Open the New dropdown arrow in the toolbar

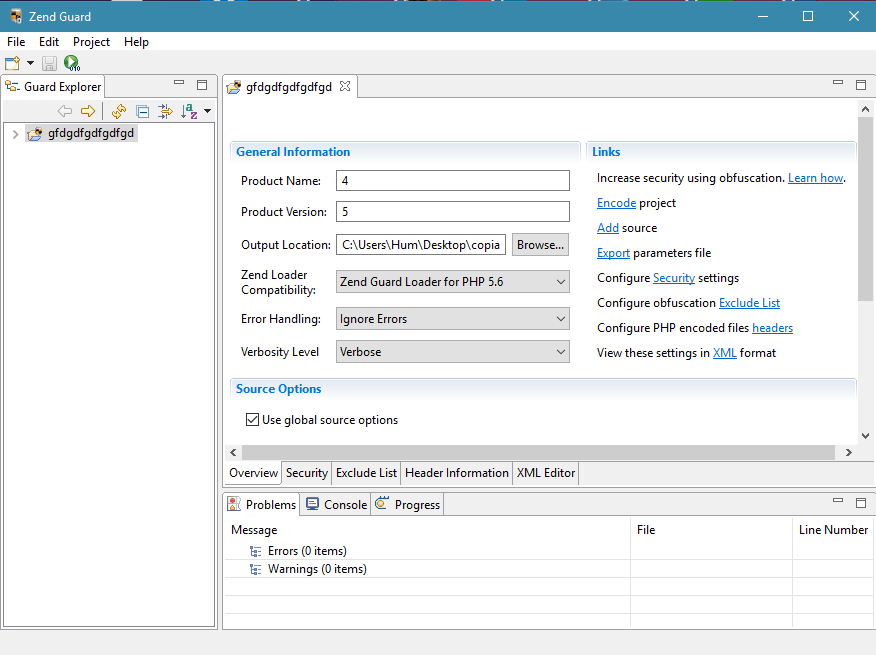coord(30,63)
